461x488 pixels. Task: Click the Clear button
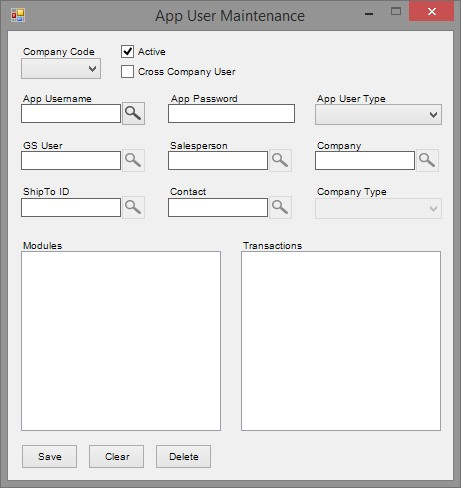coord(117,456)
